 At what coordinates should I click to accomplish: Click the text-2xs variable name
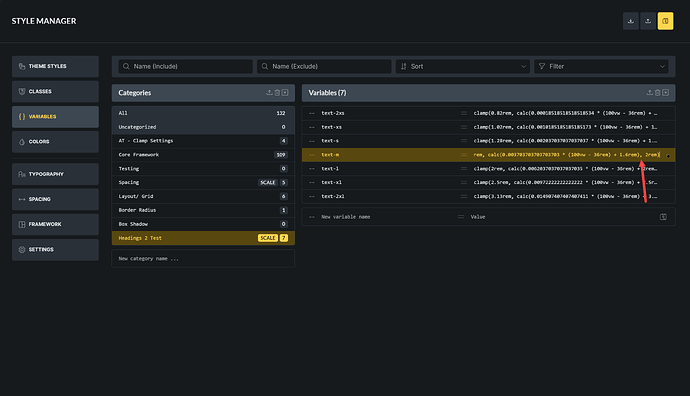pyautogui.click(x=333, y=113)
